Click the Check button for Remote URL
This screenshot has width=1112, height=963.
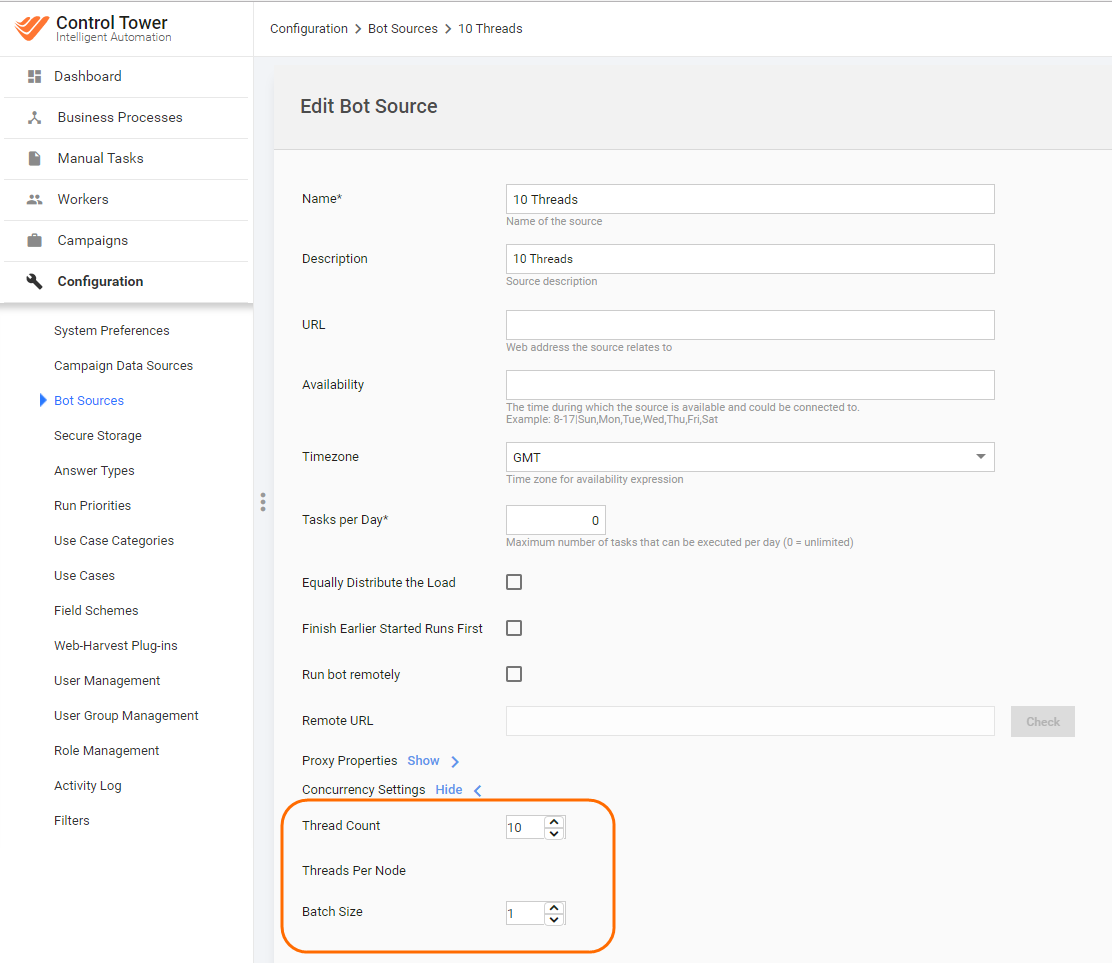coord(1042,721)
